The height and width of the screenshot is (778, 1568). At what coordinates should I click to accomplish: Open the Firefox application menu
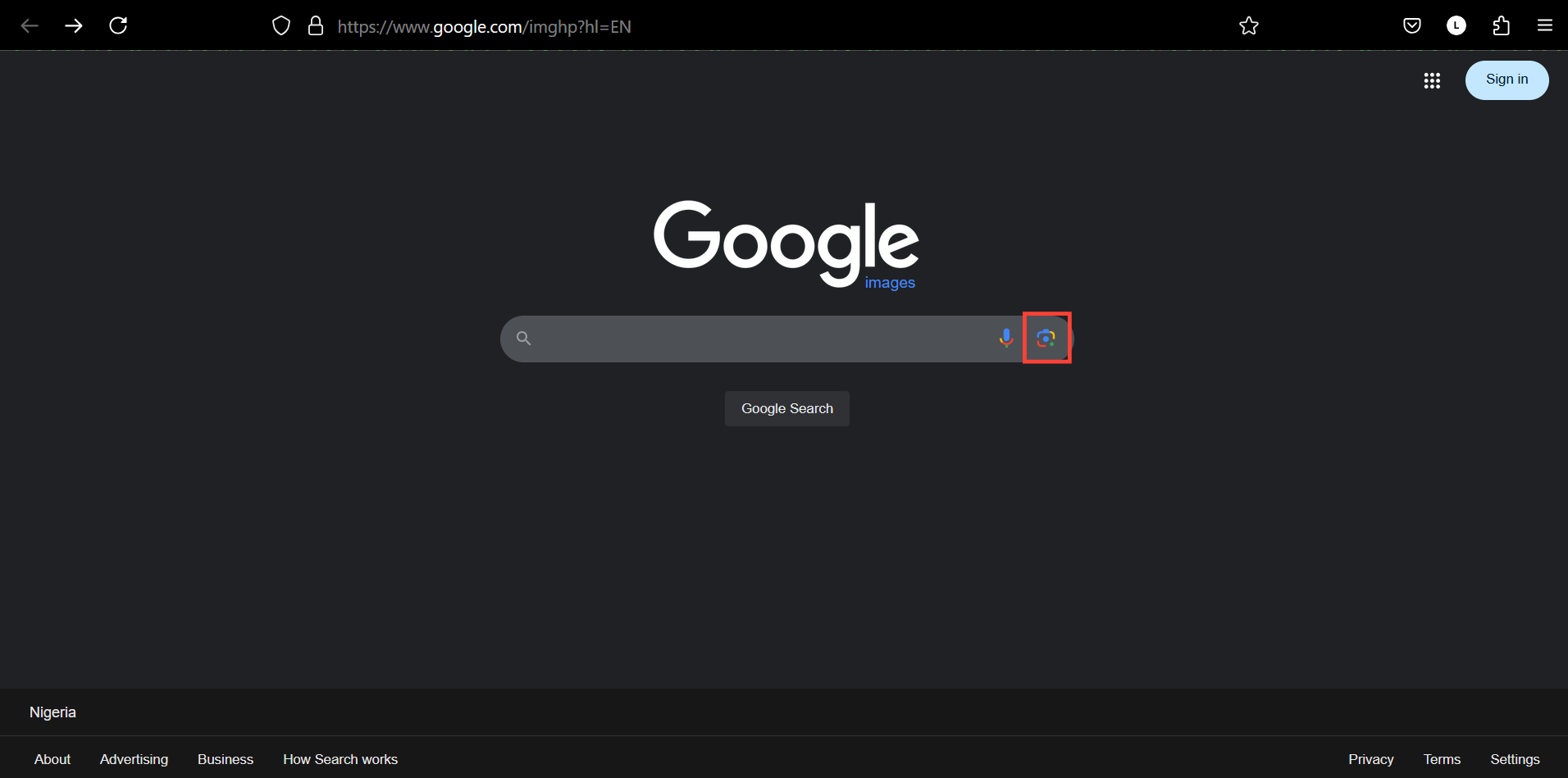pyautogui.click(x=1546, y=25)
